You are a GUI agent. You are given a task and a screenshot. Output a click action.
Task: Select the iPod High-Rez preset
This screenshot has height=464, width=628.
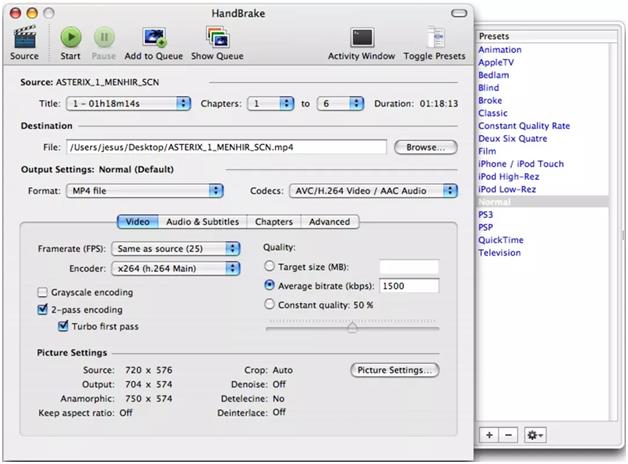tap(509, 177)
